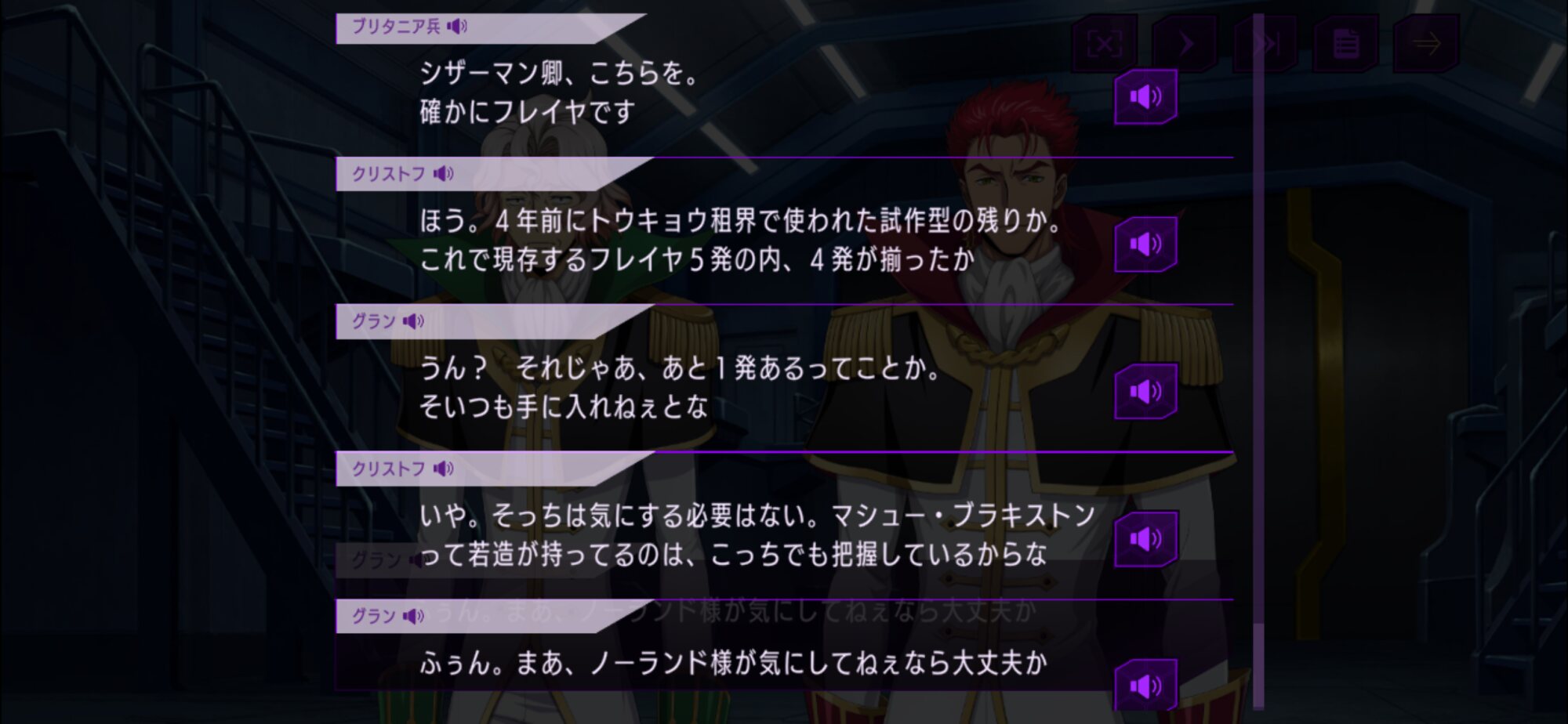Tap small speaker beside first クリストフ name tag
1568x724 pixels.
pyautogui.click(x=443, y=174)
